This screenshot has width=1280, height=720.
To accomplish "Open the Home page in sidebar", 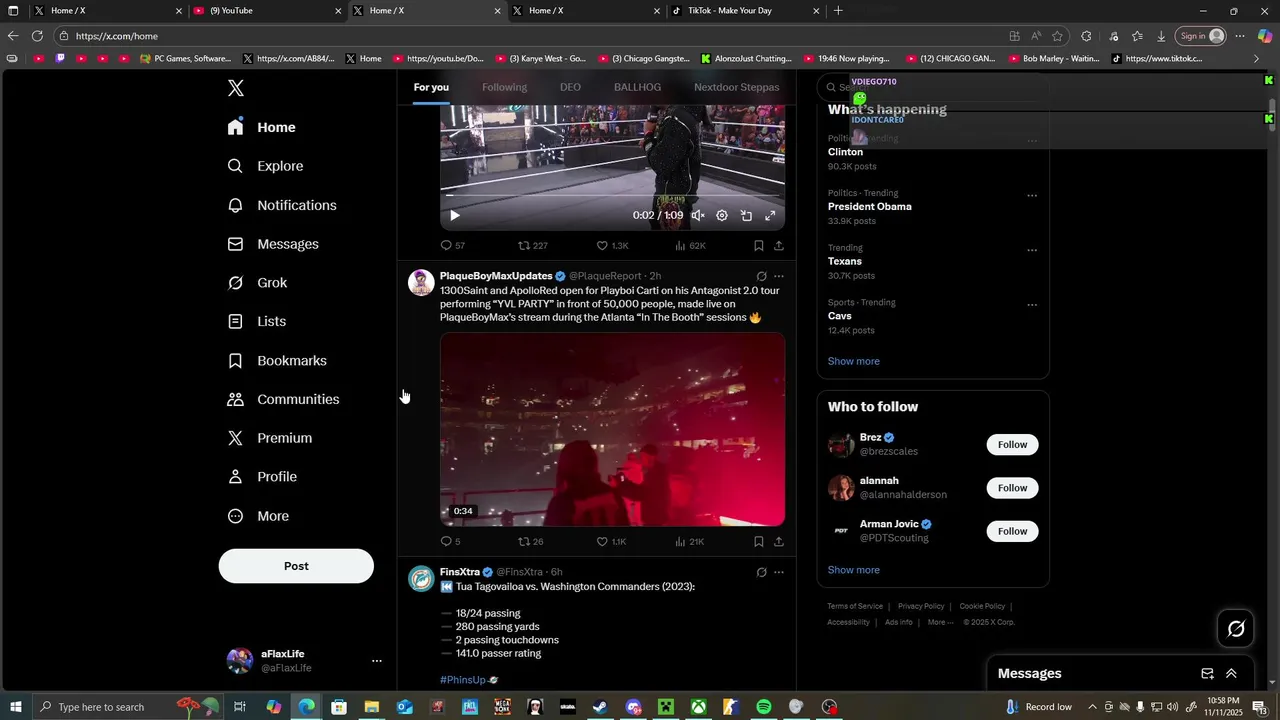I will point(262,128).
